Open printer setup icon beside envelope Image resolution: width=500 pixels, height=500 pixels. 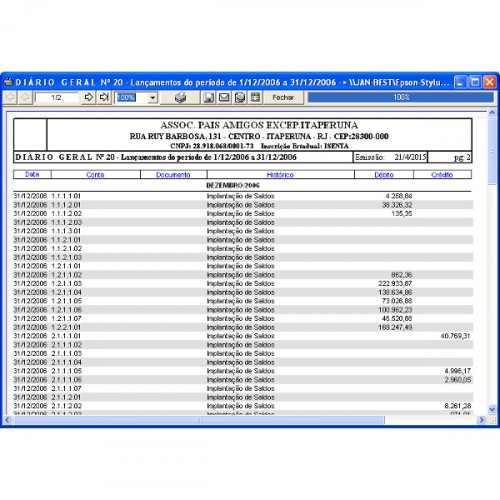[240, 97]
